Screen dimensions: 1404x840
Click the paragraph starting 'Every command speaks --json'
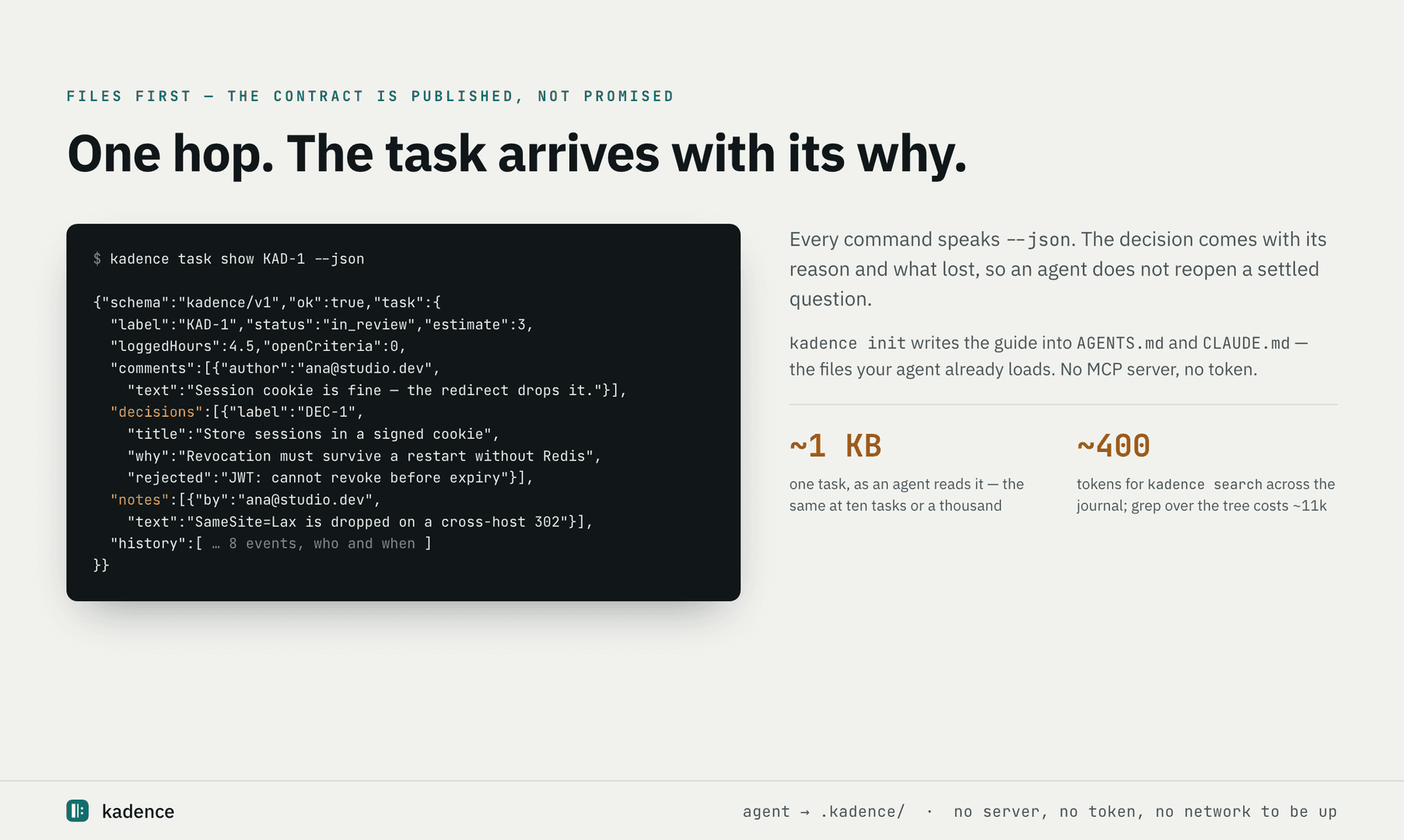pyautogui.click(x=1058, y=269)
